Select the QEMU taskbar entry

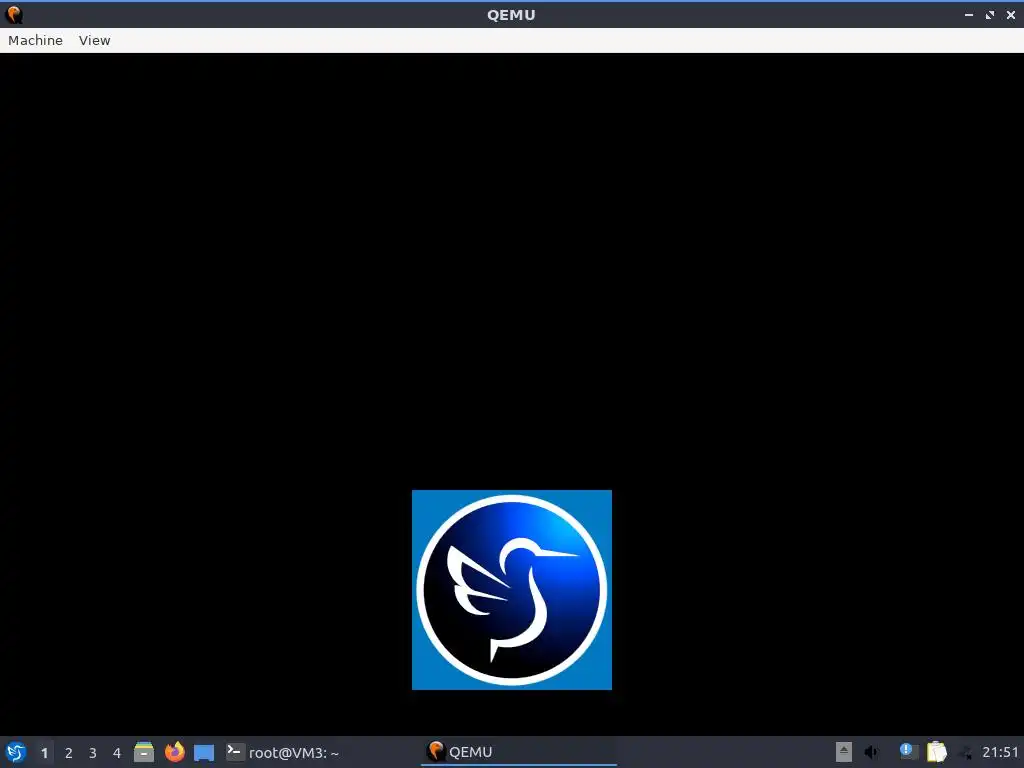click(x=519, y=752)
